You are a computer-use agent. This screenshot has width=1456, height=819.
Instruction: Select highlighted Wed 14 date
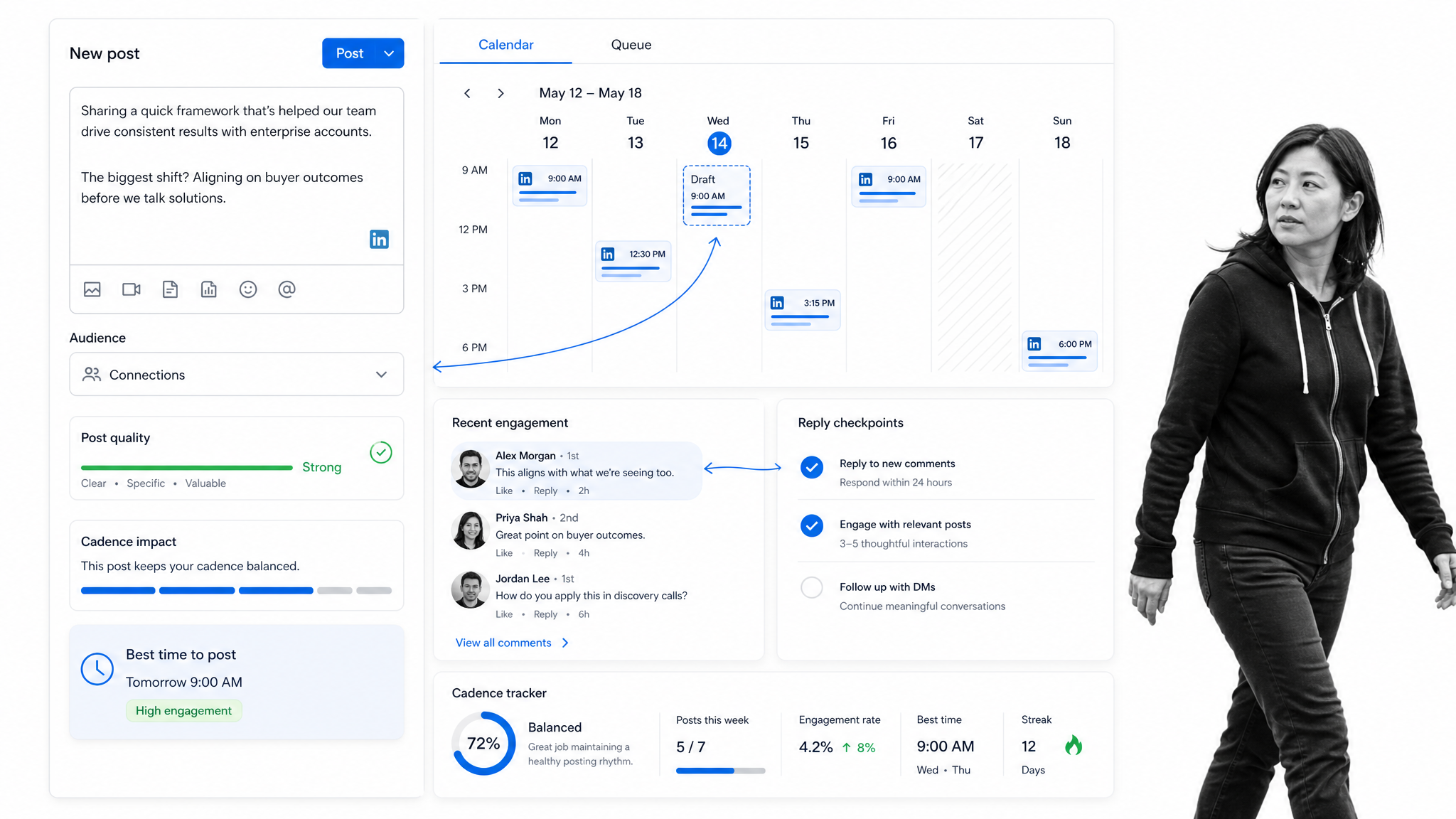(x=719, y=143)
